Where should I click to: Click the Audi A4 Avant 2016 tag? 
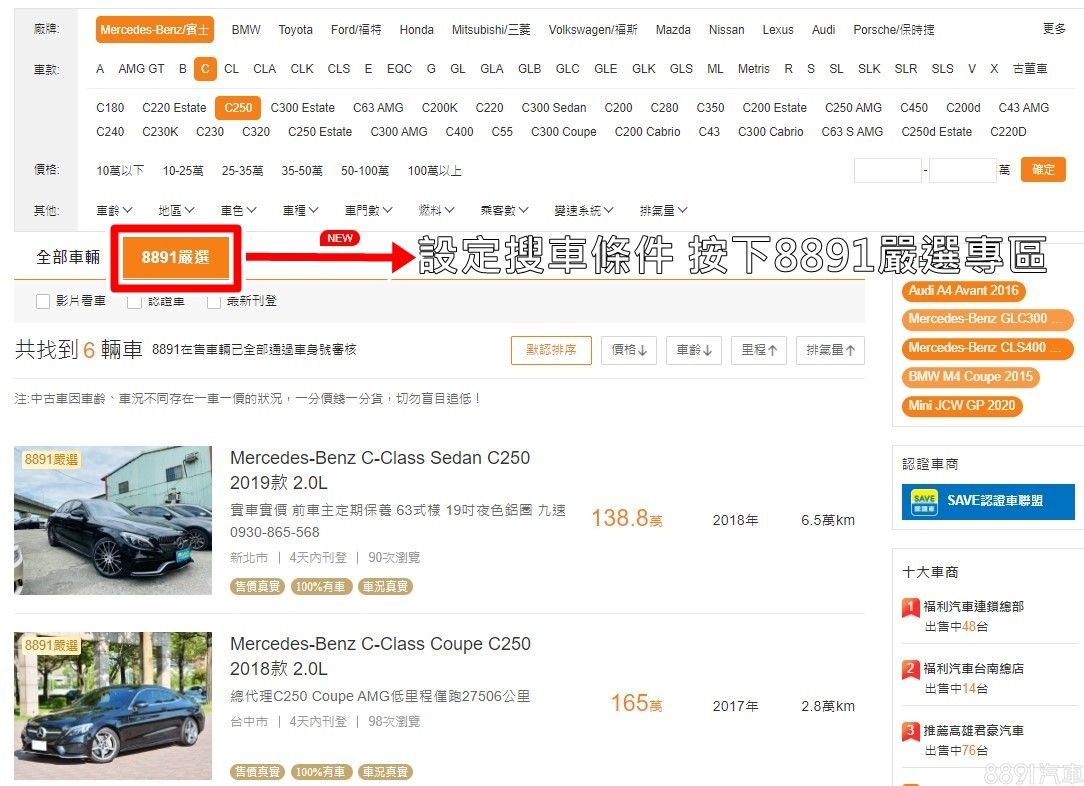point(963,291)
